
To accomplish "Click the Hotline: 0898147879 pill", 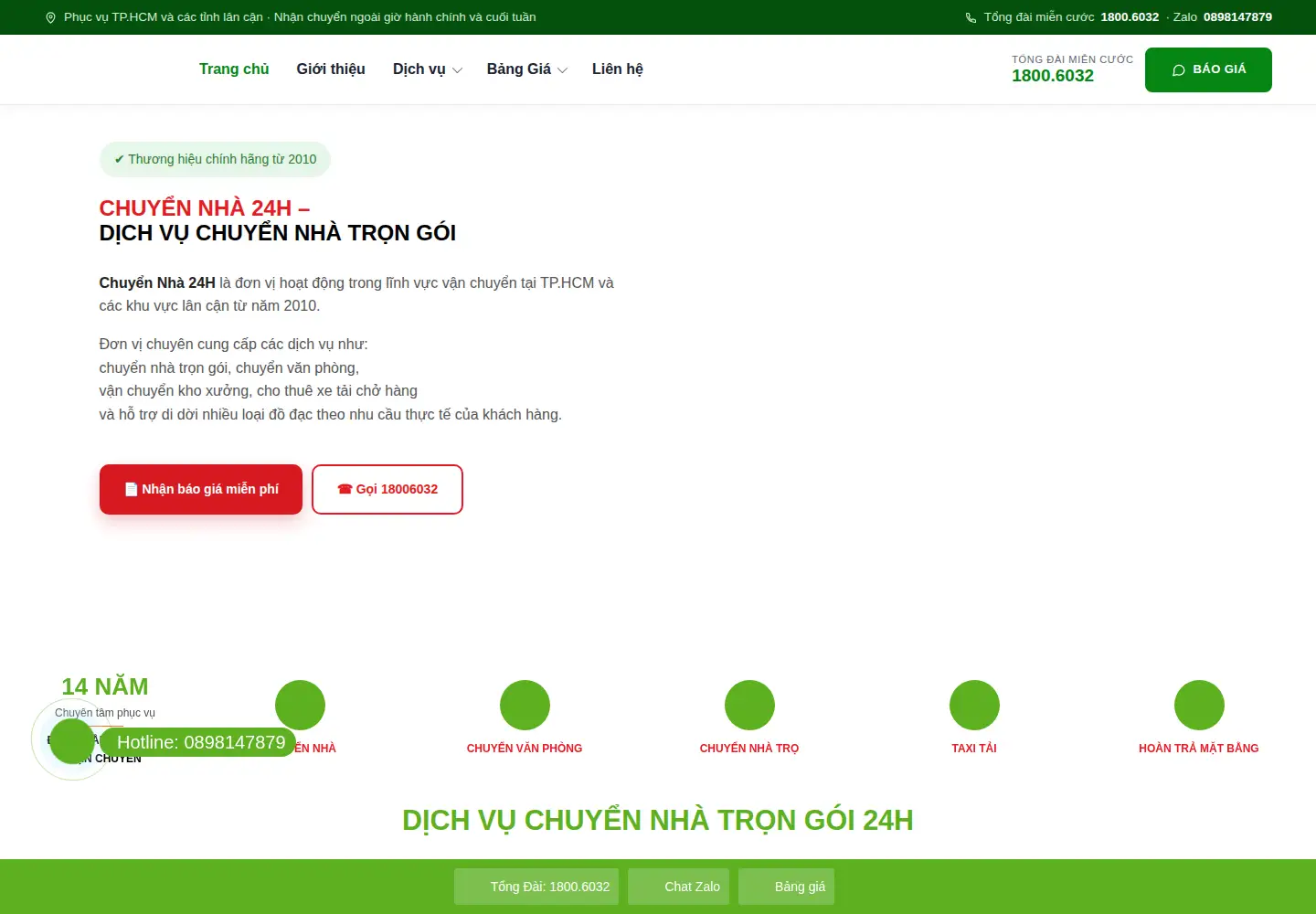I will pos(198,742).
